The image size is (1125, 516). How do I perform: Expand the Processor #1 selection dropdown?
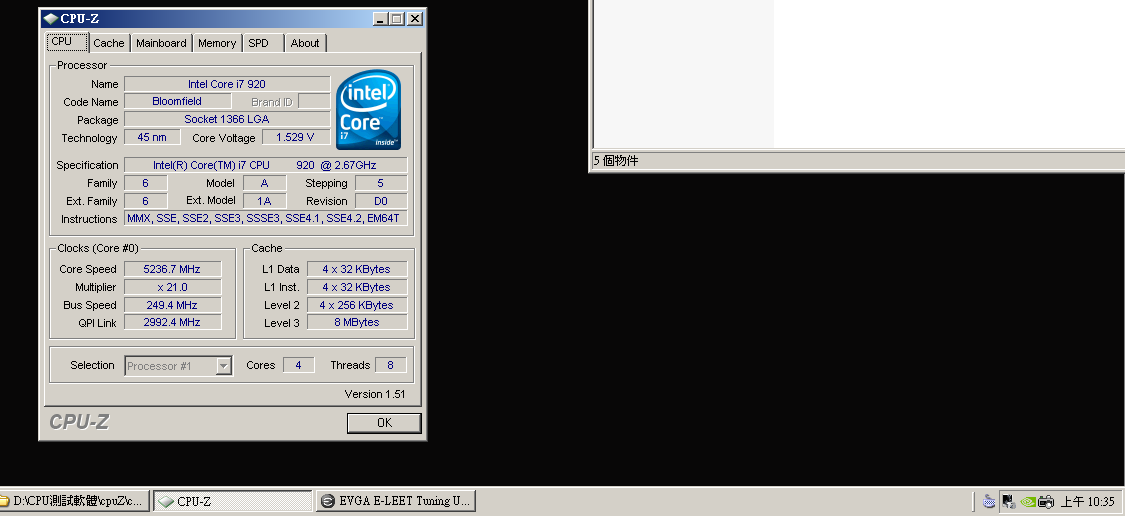224,366
